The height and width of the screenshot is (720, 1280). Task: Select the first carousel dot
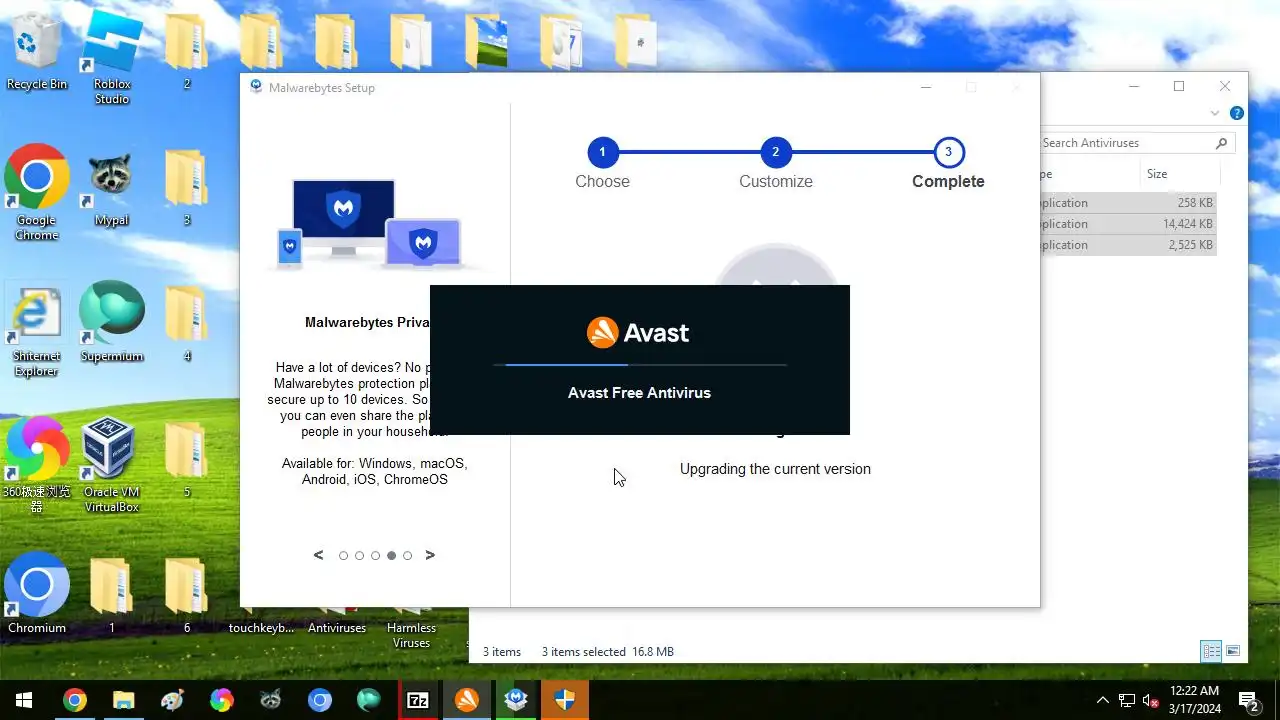pyautogui.click(x=343, y=555)
